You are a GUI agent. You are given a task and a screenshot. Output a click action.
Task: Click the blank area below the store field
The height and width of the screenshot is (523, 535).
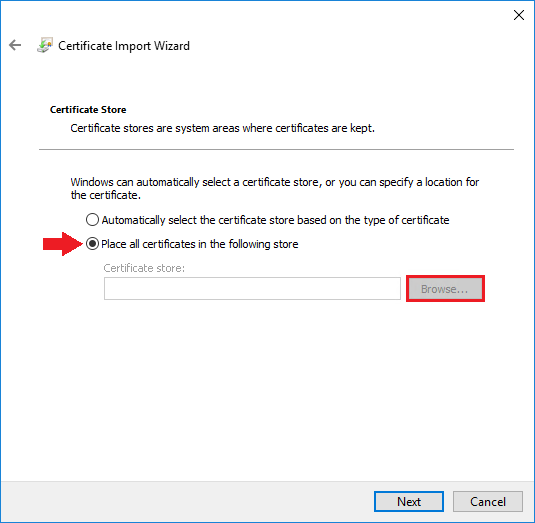[x=268, y=389]
